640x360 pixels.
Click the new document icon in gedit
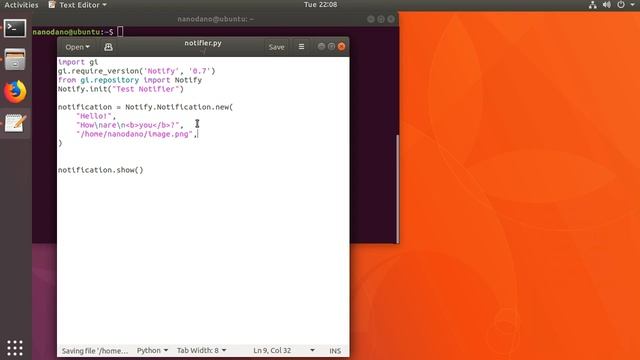click(108, 47)
